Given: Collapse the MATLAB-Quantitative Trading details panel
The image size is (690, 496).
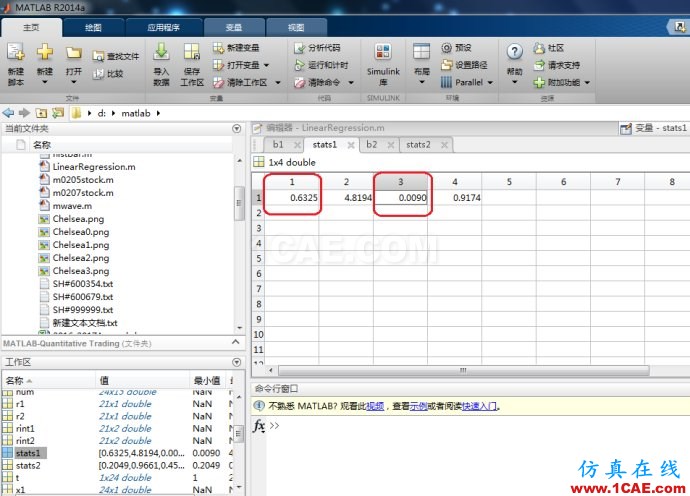Looking at the screenshot, I should [235, 342].
